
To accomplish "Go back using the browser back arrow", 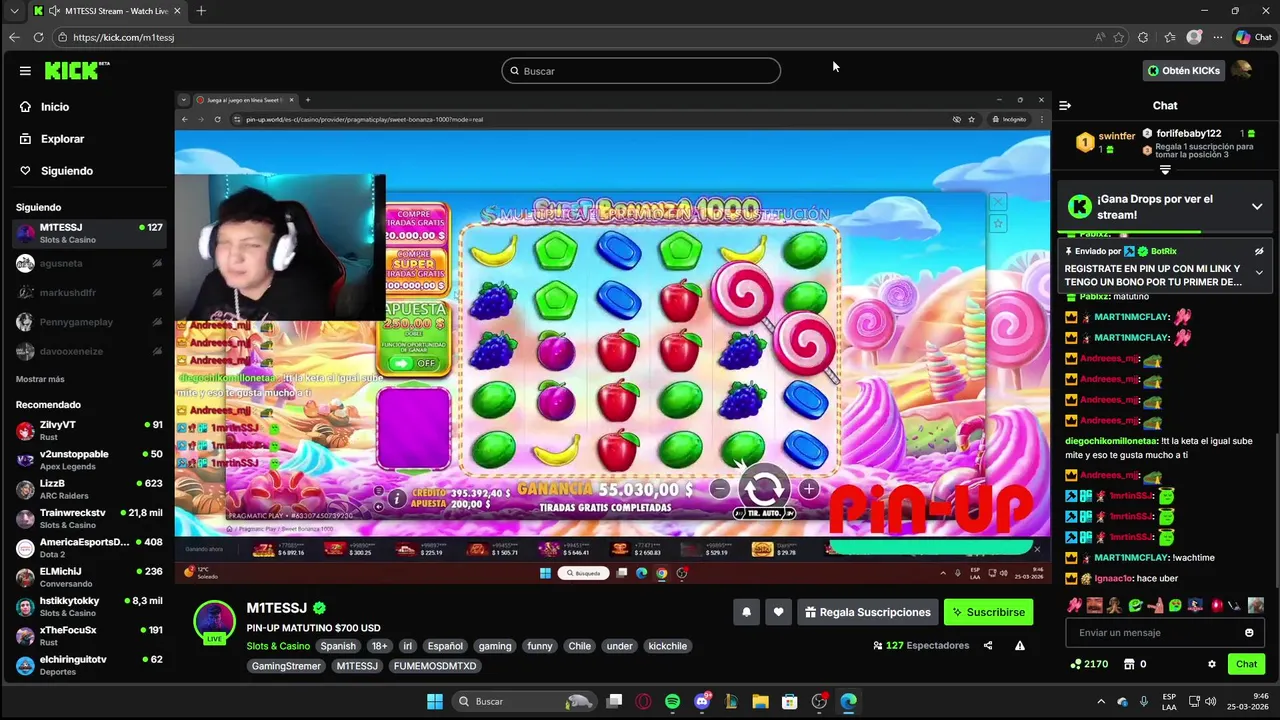I will point(14,37).
